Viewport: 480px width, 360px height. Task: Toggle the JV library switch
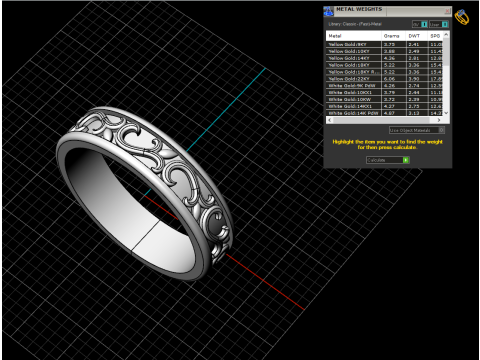[420, 24]
